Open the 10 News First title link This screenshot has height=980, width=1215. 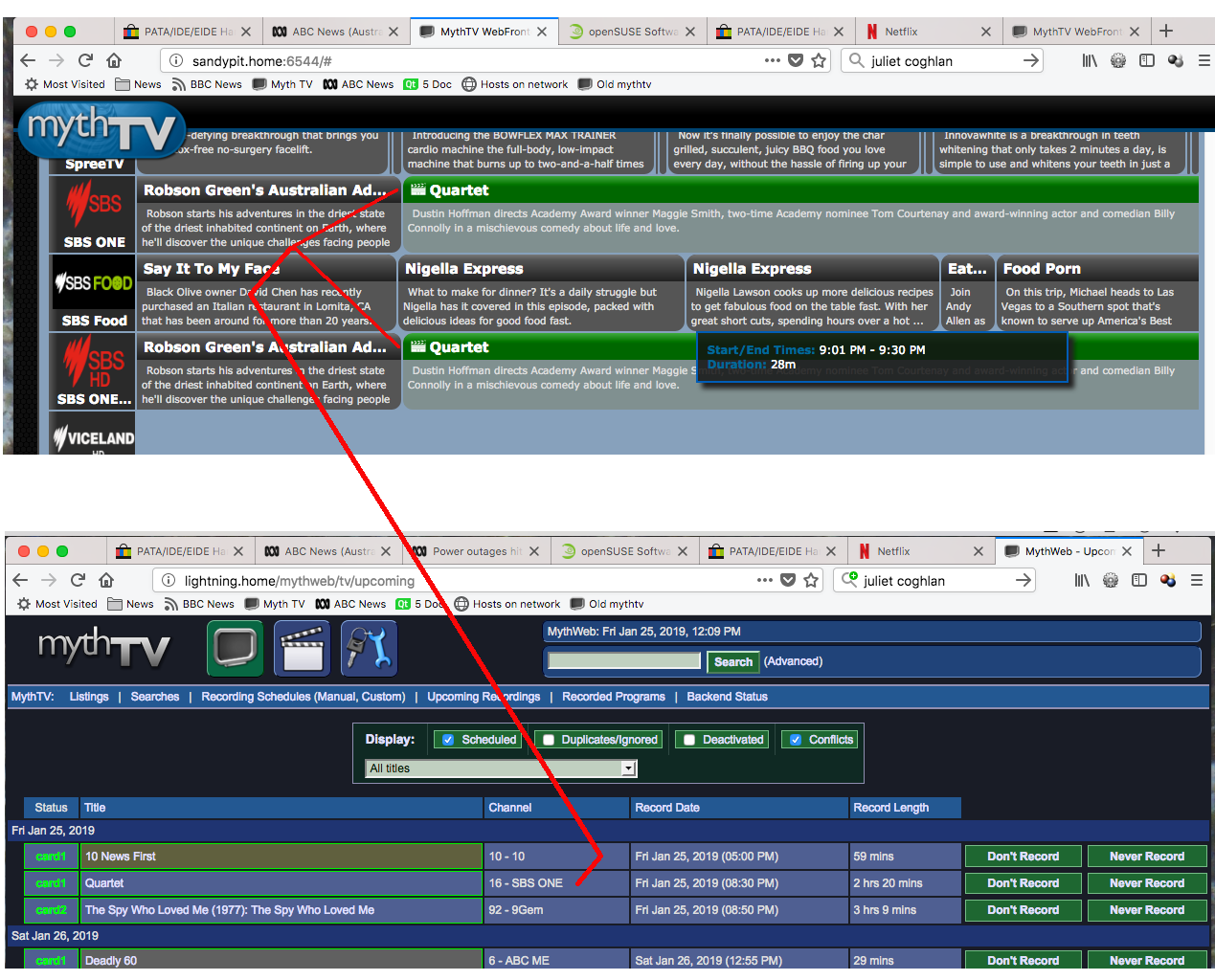tap(120, 857)
